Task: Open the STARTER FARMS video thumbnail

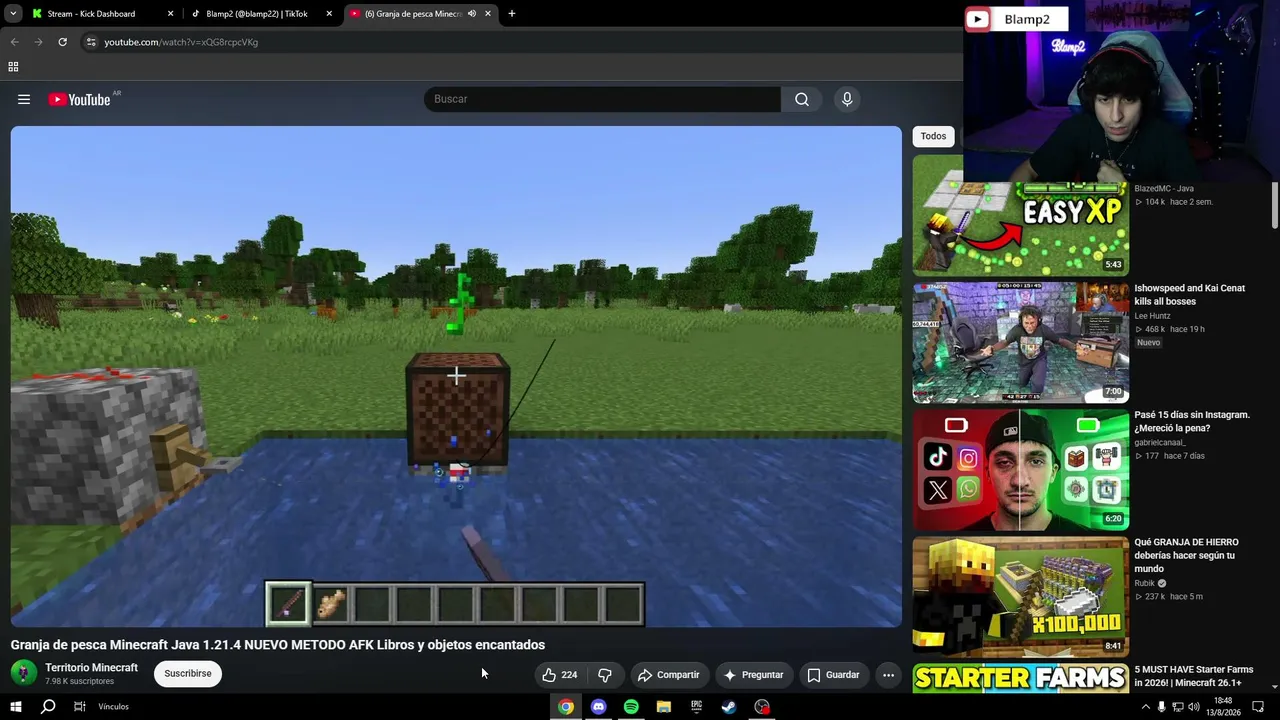Action: pos(1020,677)
